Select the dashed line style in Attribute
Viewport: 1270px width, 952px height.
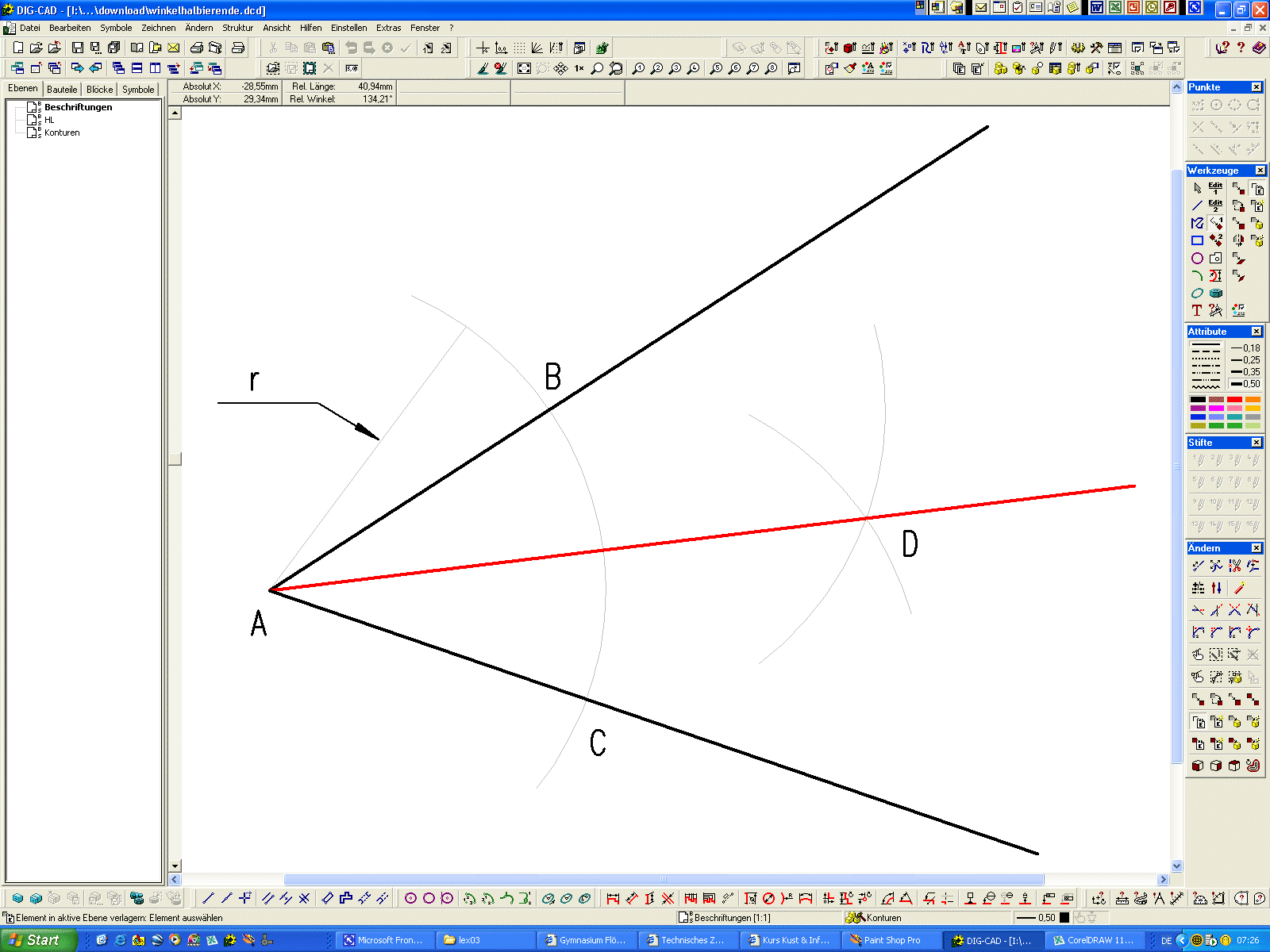tap(1206, 351)
